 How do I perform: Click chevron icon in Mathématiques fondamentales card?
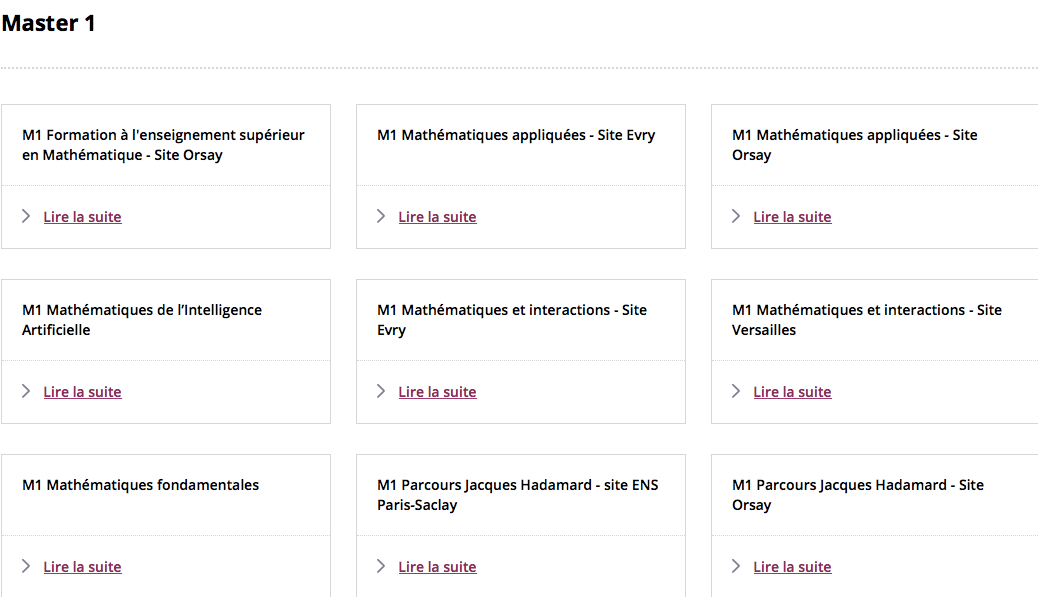click(26, 566)
